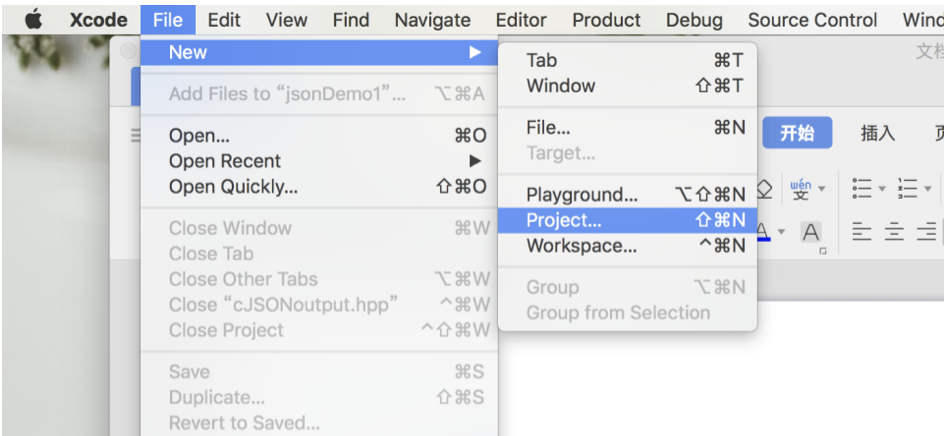
Task: Click the pinyin guide wén icon
Action: [801, 189]
